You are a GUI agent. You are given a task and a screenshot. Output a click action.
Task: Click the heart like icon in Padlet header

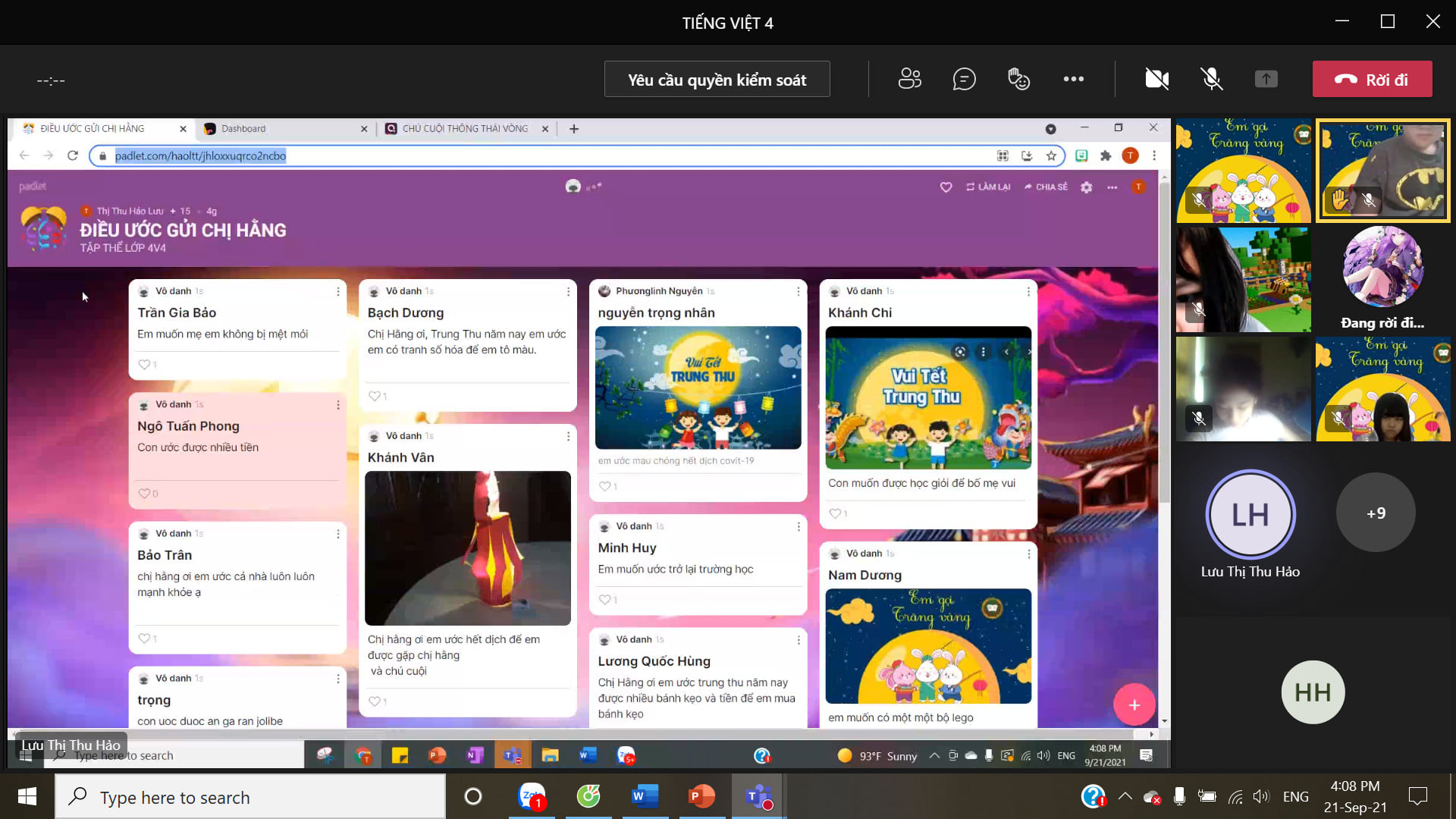click(x=946, y=187)
